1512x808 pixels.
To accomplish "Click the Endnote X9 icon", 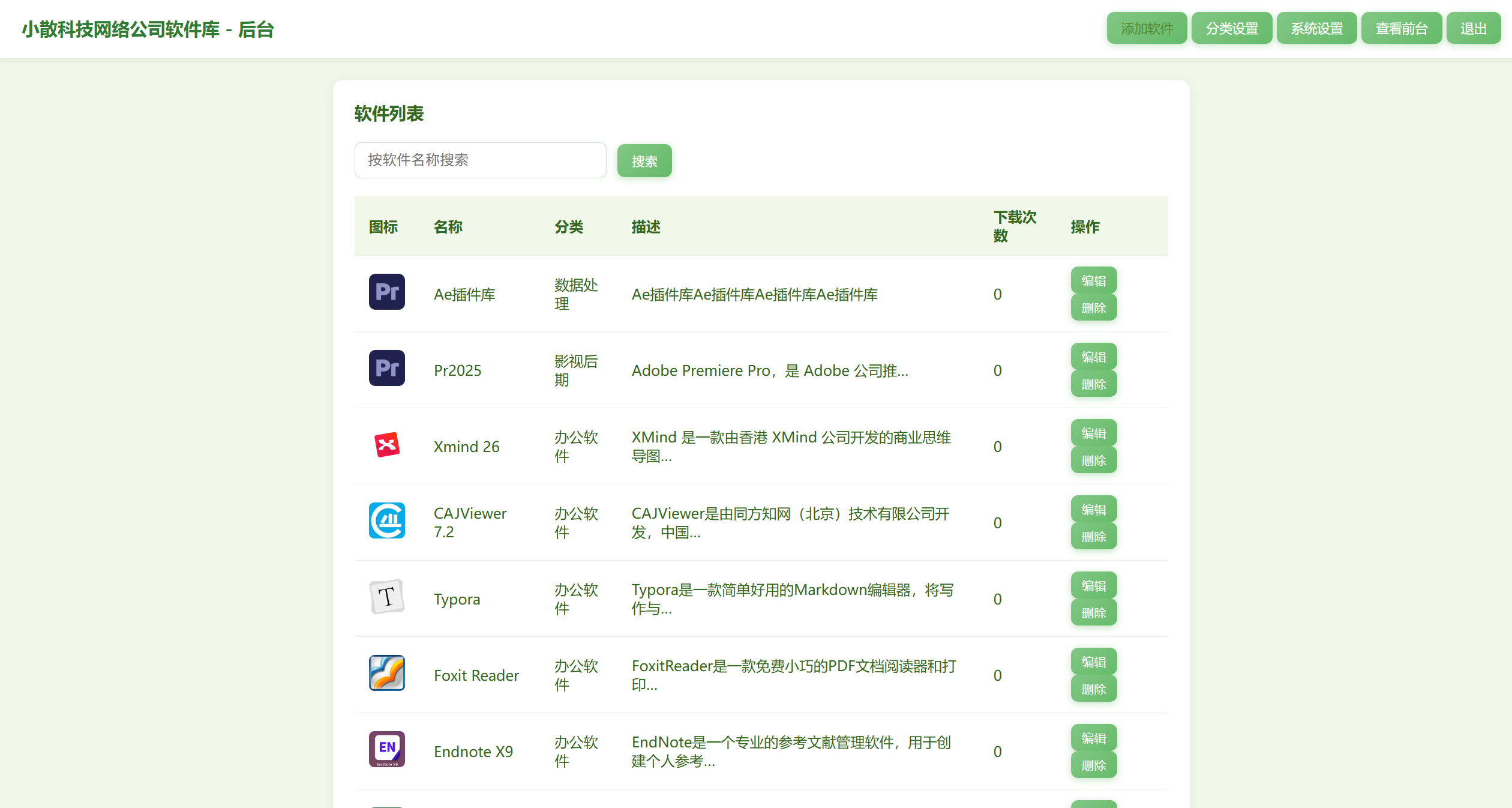I will [386, 749].
